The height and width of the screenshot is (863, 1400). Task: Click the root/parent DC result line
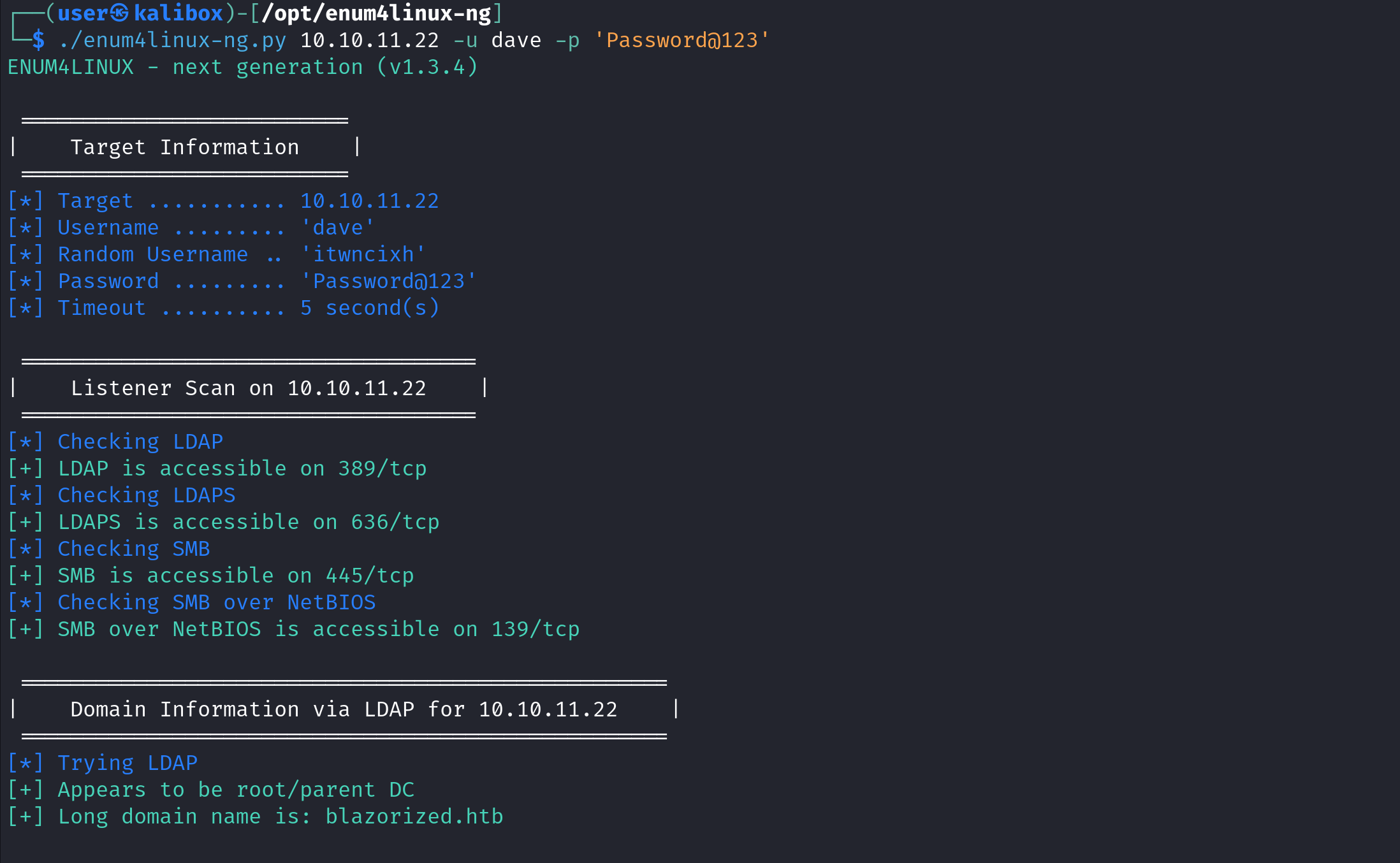click(x=236, y=790)
